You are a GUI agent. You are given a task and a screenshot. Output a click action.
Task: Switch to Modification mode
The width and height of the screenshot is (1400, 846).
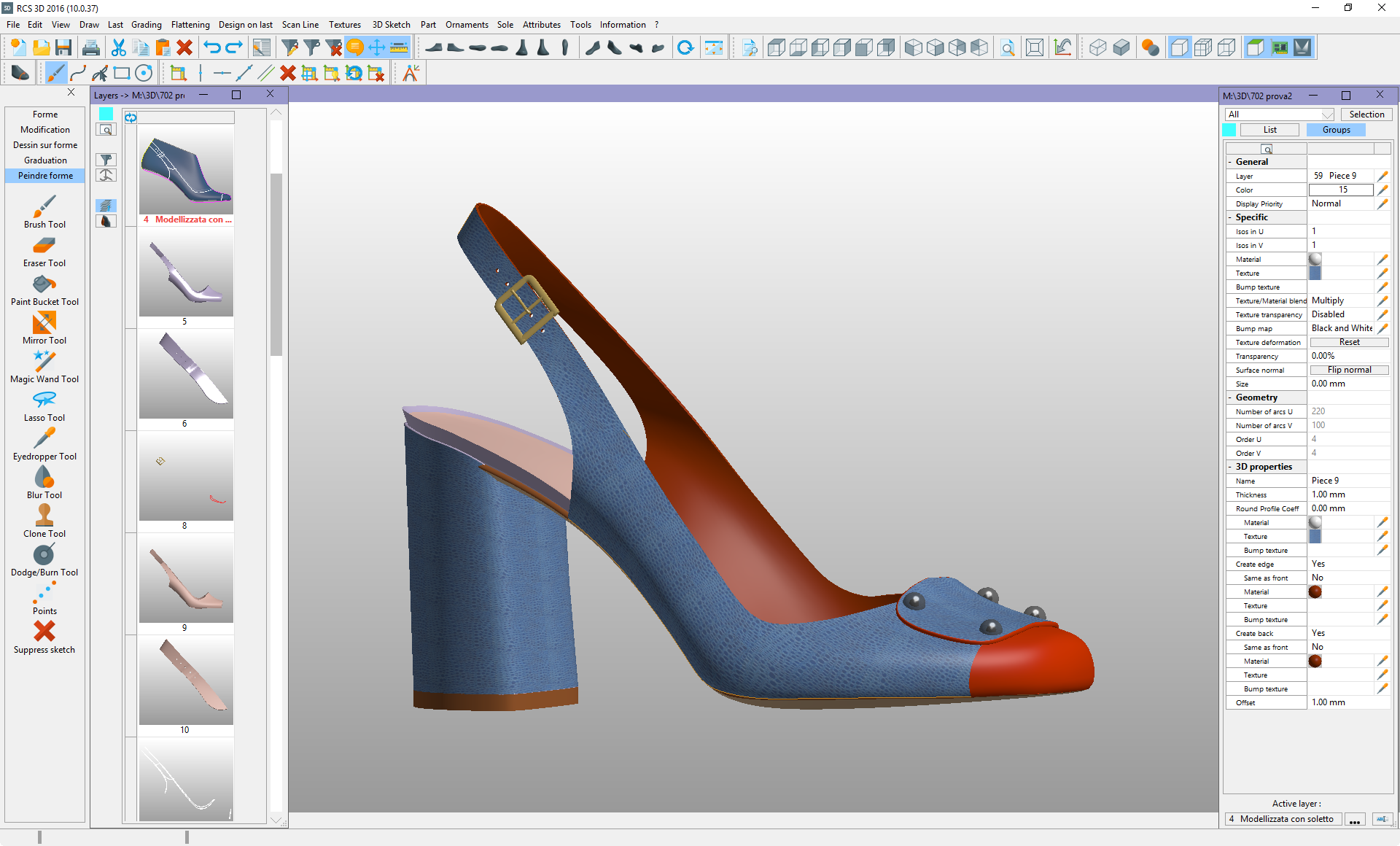click(x=45, y=130)
